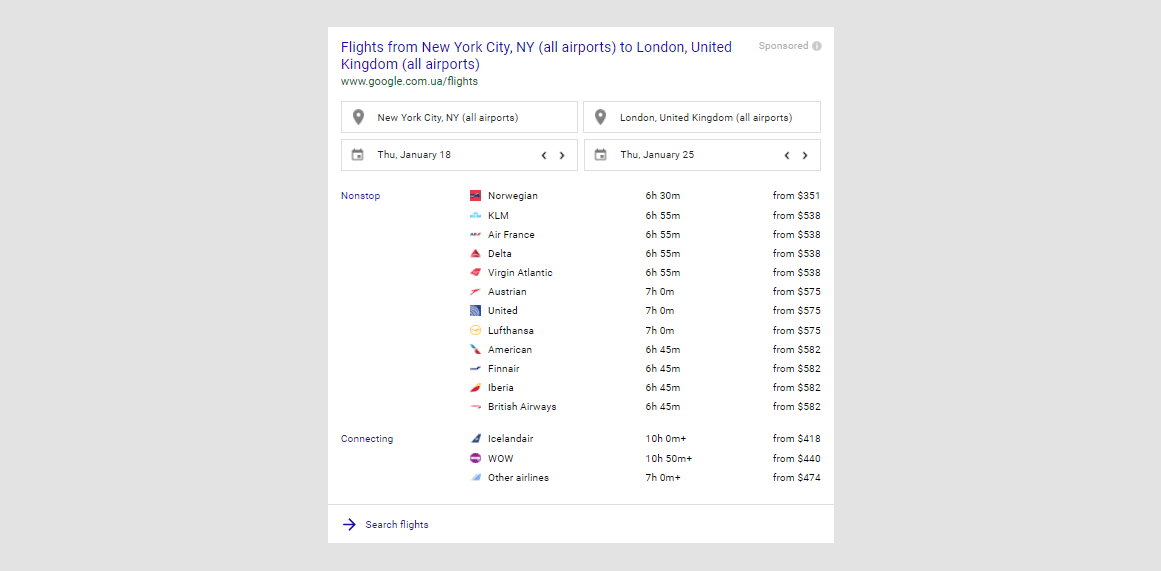The width and height of the screenshot is (1161, 571).
Task: Select the Connecting flights category
Action: coord(367,439)
